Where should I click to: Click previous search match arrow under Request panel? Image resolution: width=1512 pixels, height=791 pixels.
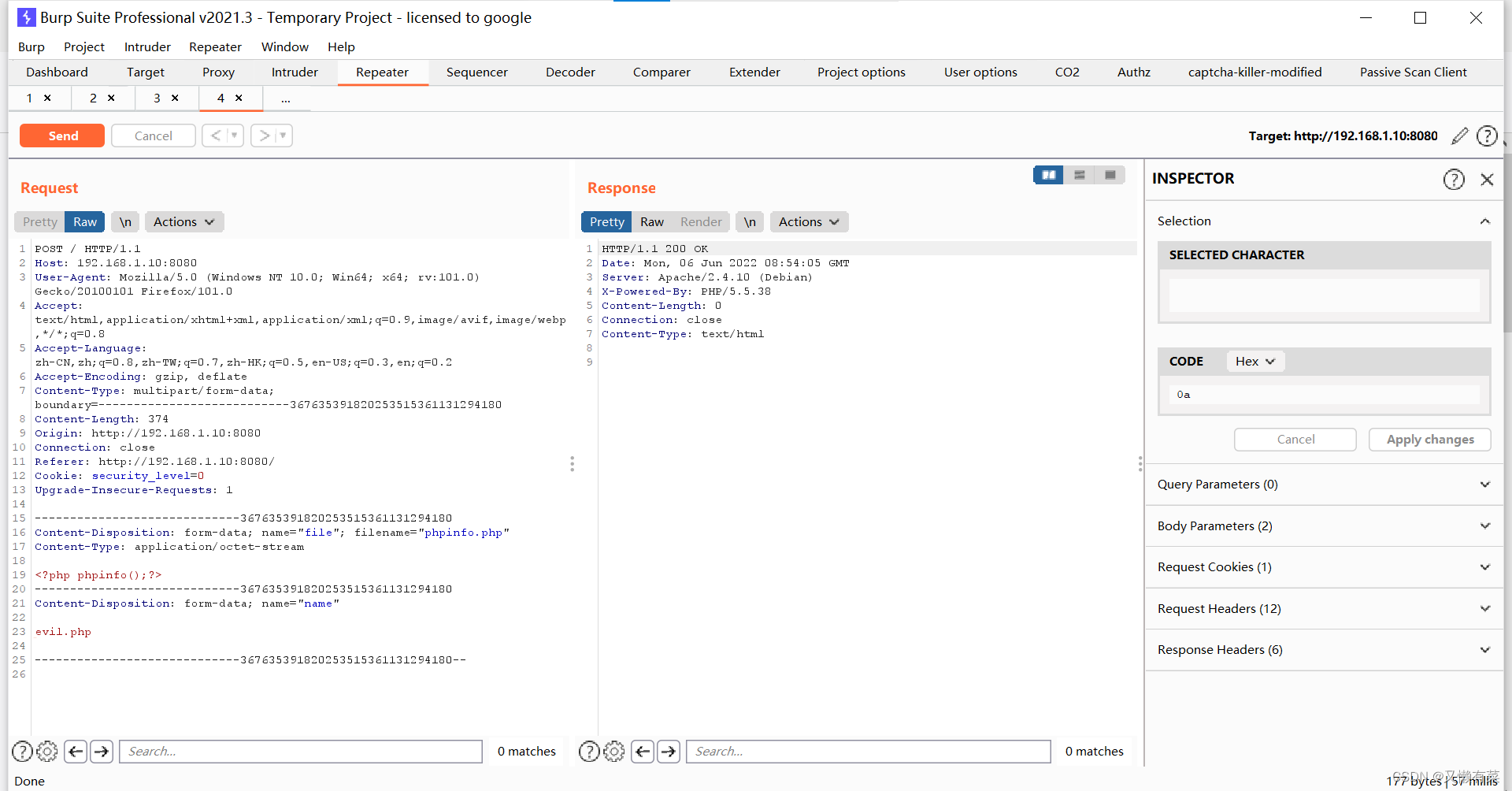[x=76, y=751]
